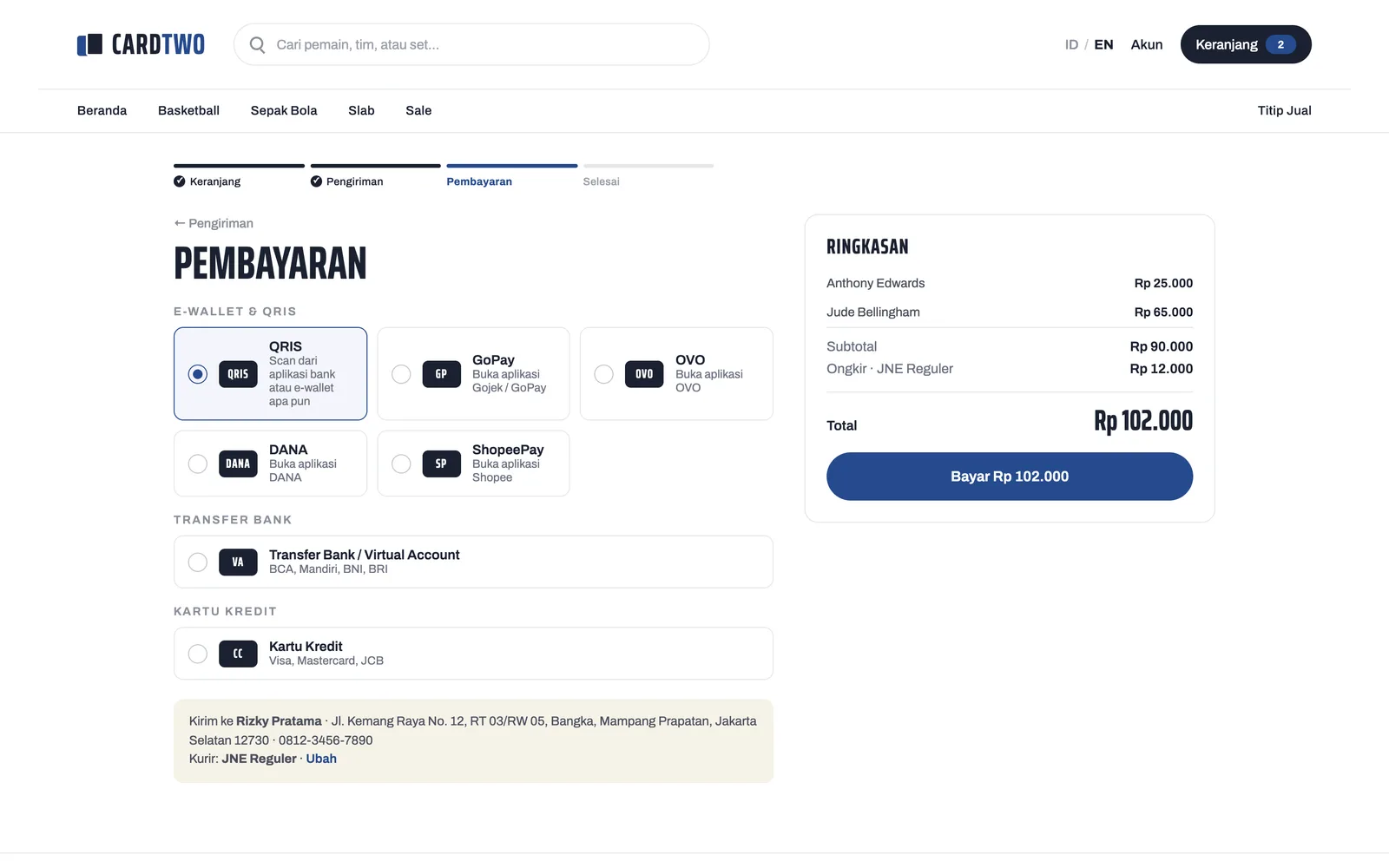Select the ShopeePay radio button
Screen dimensions: 1389x868
tap(401, 464)
